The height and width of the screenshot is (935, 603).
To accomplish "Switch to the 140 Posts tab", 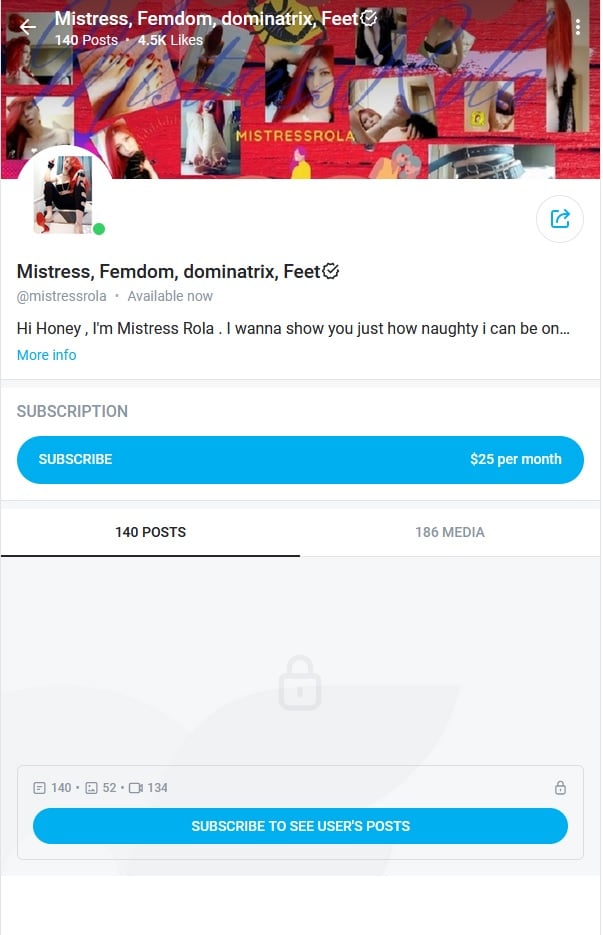I will [150, 532].
